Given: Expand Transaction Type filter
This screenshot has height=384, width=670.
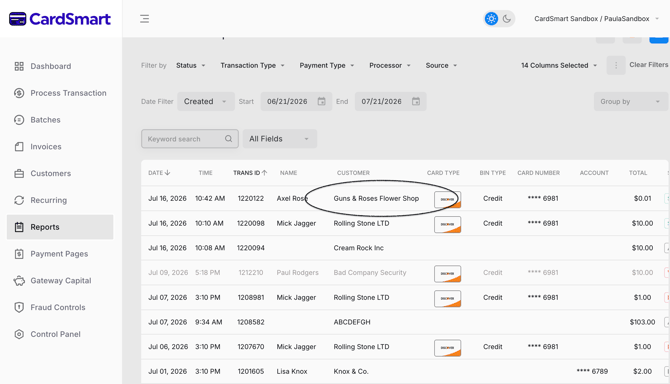Looking at the screenshot, I should tap(252, 65).
